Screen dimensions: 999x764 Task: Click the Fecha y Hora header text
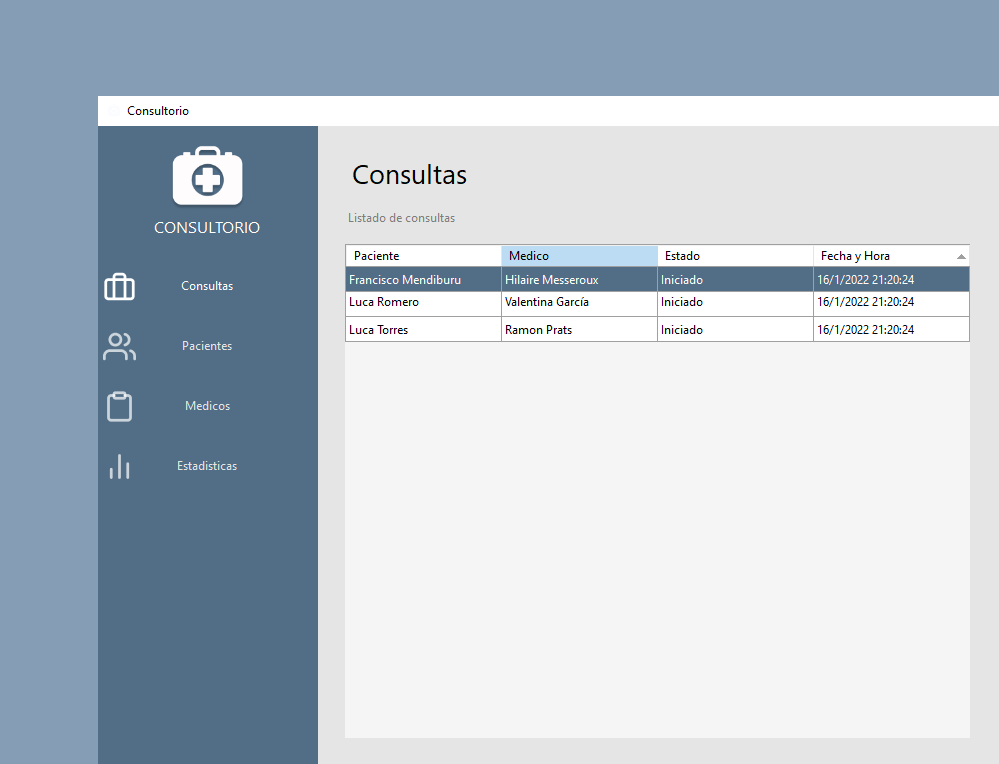pos(855,256)
